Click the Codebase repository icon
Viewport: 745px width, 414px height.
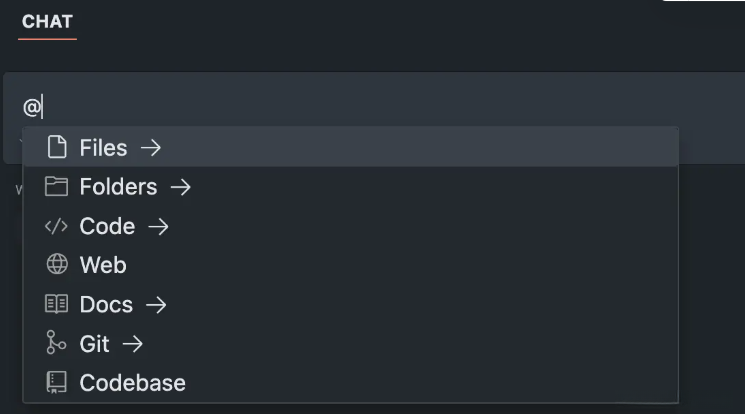coord(57,382)
